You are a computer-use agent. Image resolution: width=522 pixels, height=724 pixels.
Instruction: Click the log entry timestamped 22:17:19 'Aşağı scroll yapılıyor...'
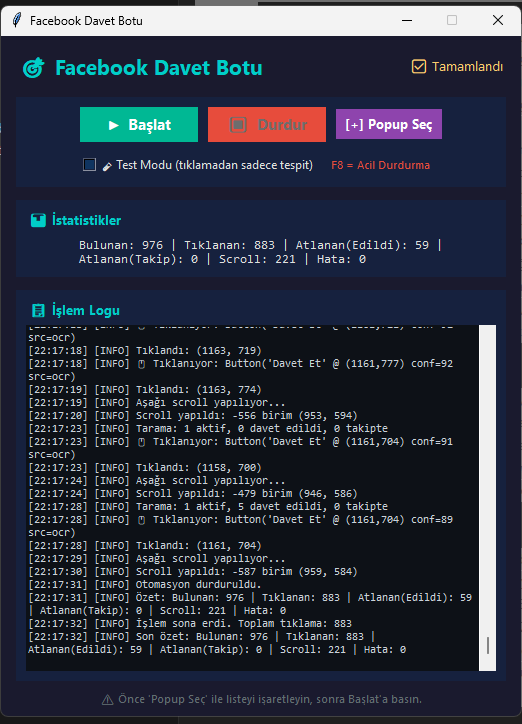157,403
